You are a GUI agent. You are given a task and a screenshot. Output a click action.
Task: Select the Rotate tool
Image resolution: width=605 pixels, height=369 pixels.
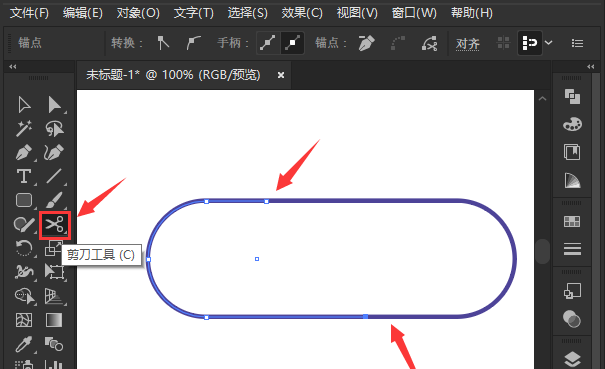(24, 248)
